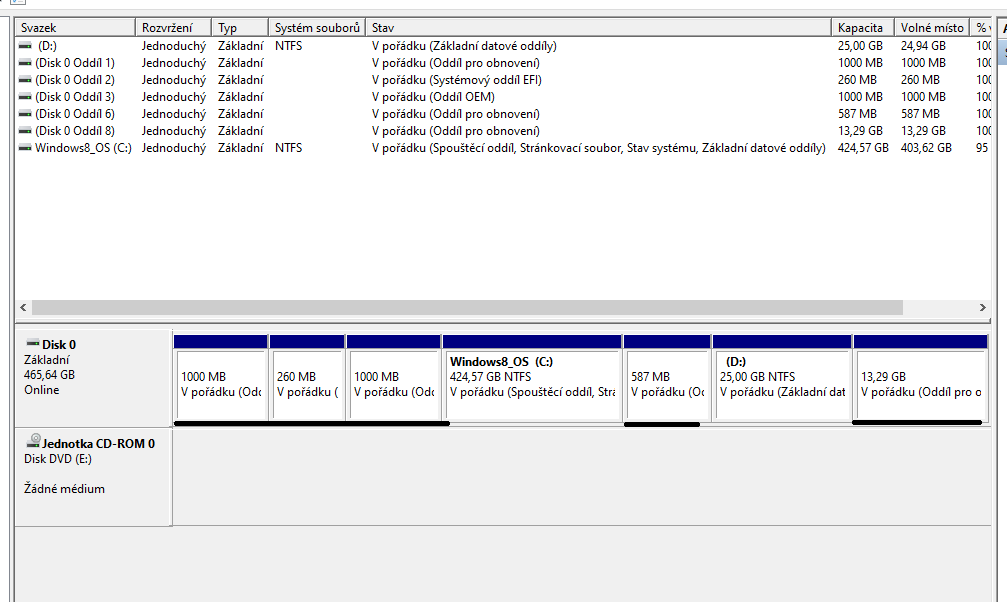Select the 587 MB partition block
The image size is (1007, 602).
click(x=666, y=385)
